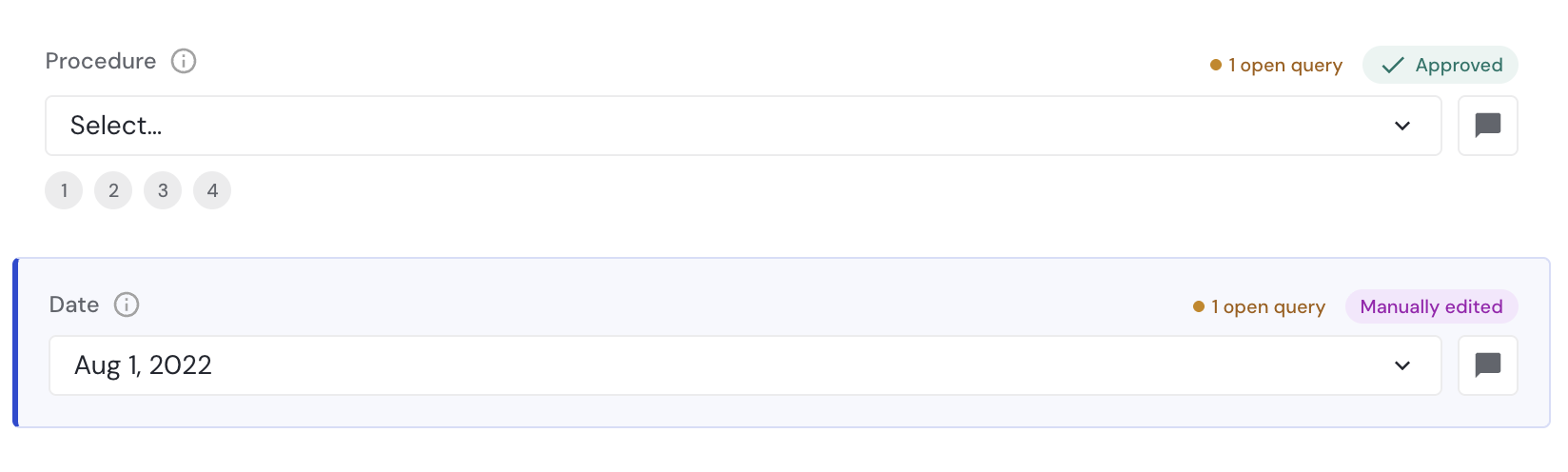The width and height of the screenshot is (1568, 472).
Task: Choose option 3 chip under Procedure
Action: (163, 190)
